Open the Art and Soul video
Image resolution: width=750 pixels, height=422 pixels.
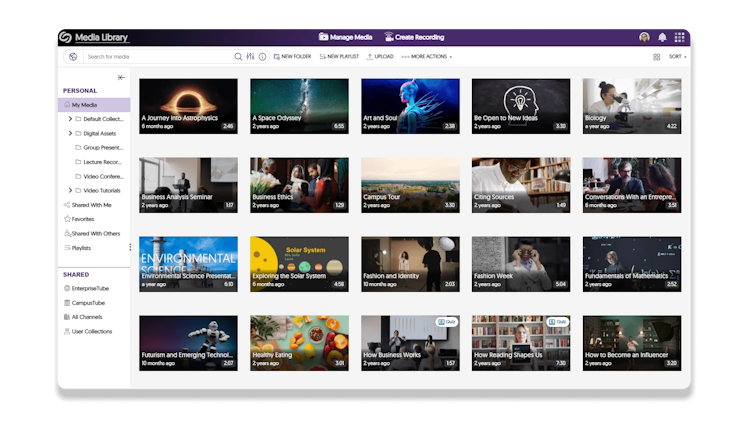pyautogui.click(x=410, y=106)
